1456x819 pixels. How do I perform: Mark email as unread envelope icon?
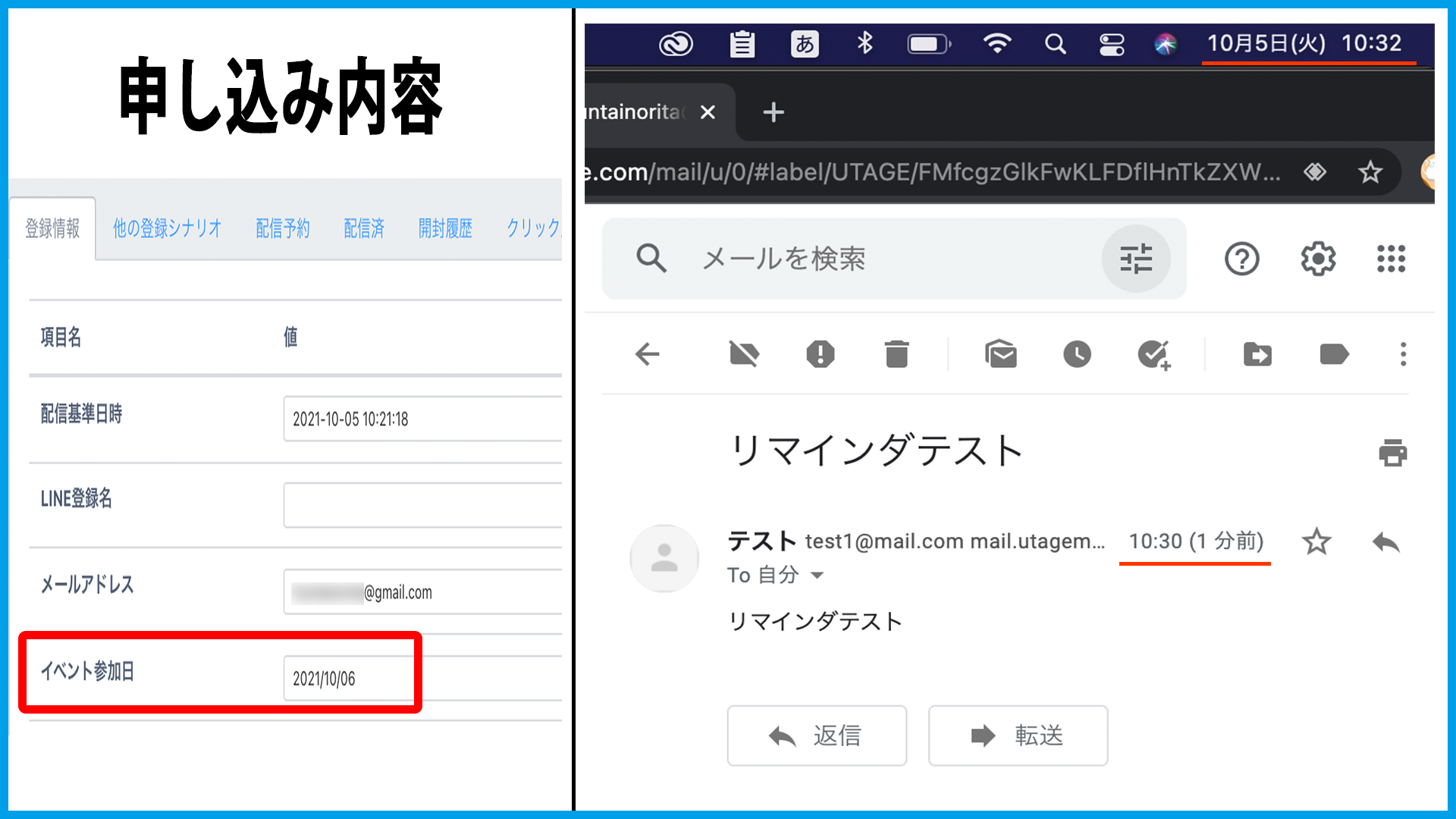click(x=1000, y=354)
